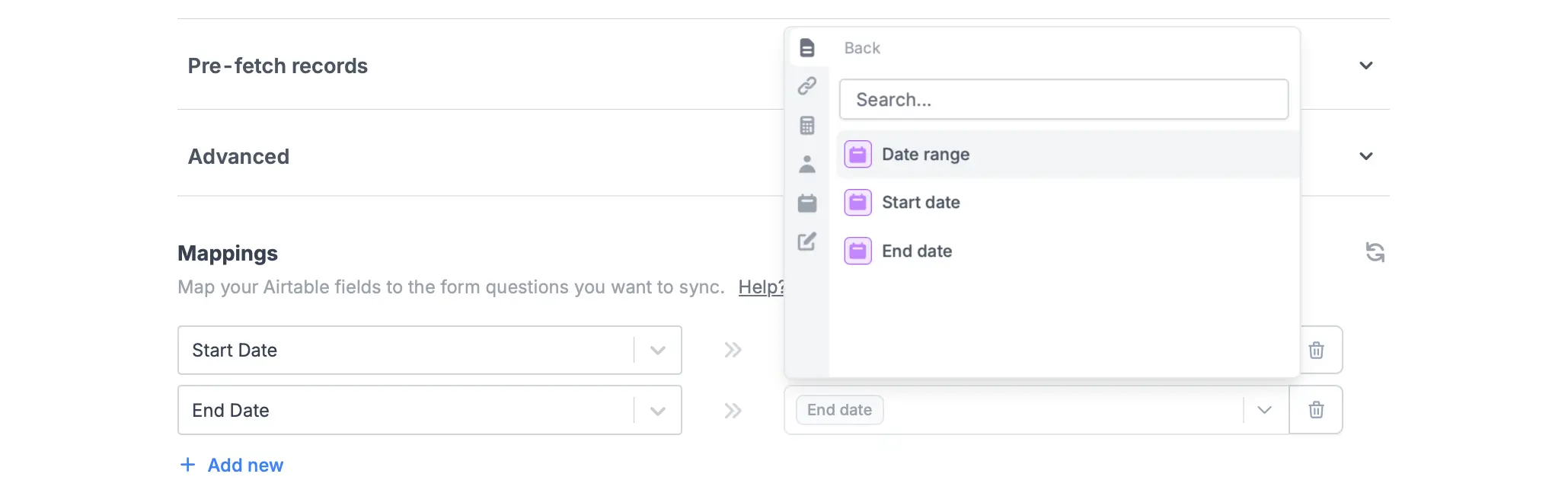This screenshot has width=1568, height=493.
Task: Delete the Start Date mapping row
Action: (x=1316, y=351)
